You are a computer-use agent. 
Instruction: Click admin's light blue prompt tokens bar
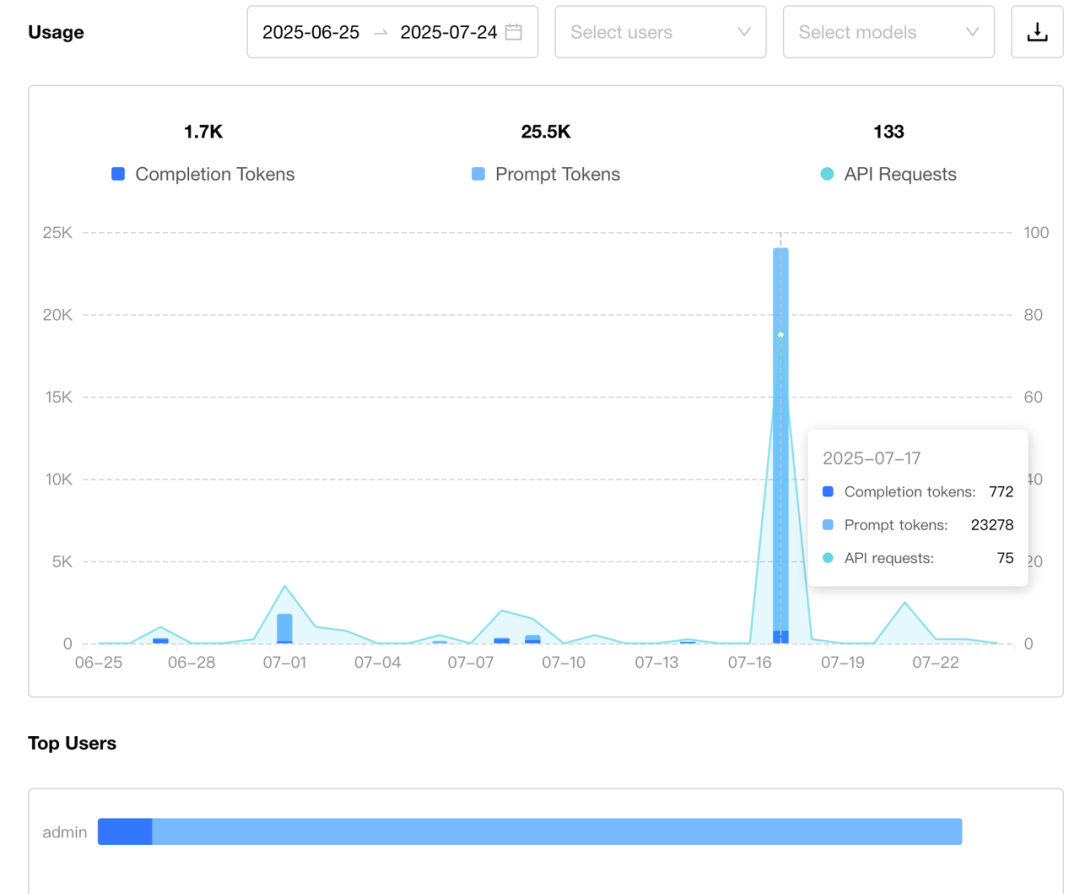point(557,831)
